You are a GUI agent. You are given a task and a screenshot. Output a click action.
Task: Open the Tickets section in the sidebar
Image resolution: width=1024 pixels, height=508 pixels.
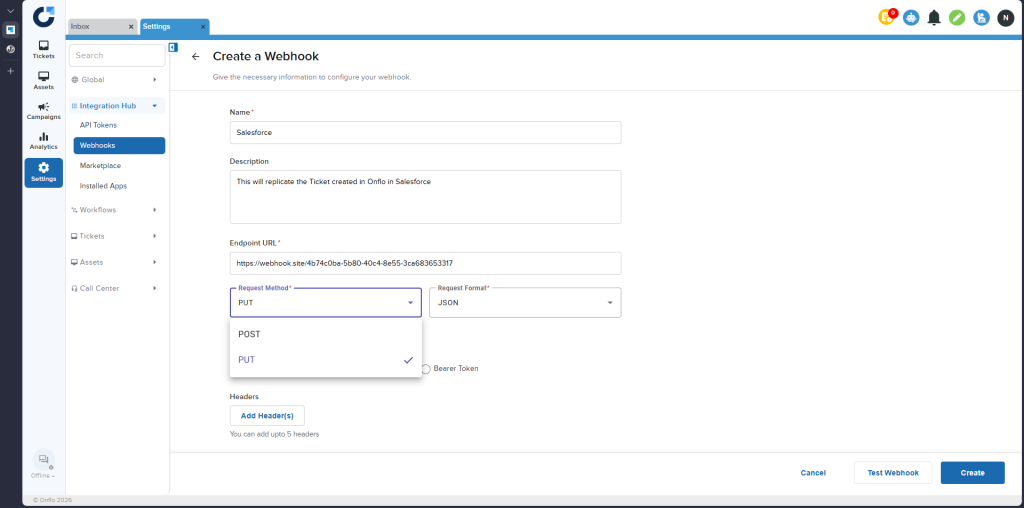44,50
